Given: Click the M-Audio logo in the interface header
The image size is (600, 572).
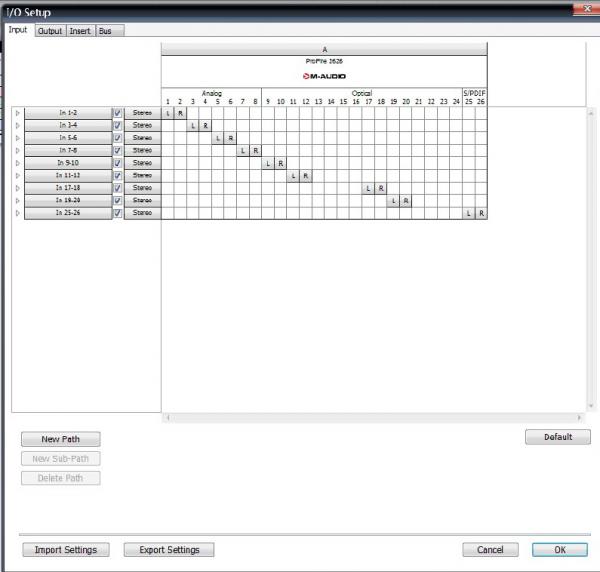Looking at the screenshot, I should [324, 75].
